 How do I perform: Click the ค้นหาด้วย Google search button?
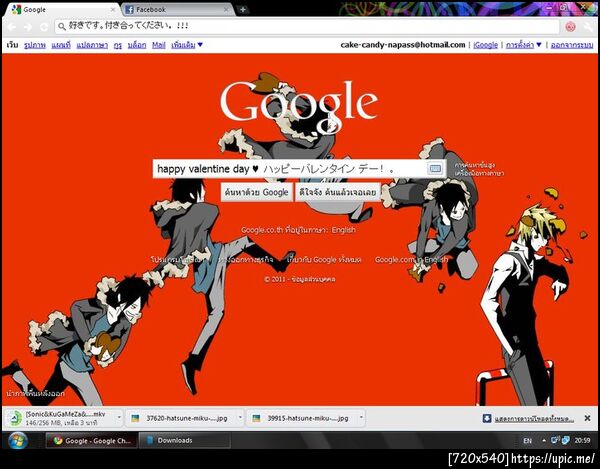pos(257,192)
